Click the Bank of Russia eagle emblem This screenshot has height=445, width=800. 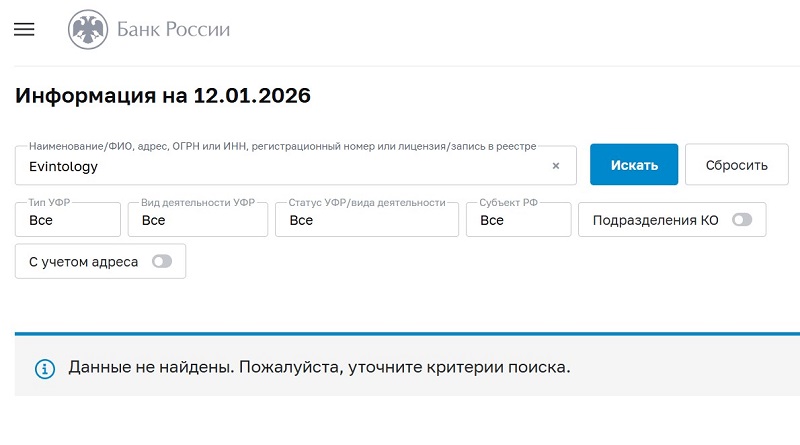87,30
